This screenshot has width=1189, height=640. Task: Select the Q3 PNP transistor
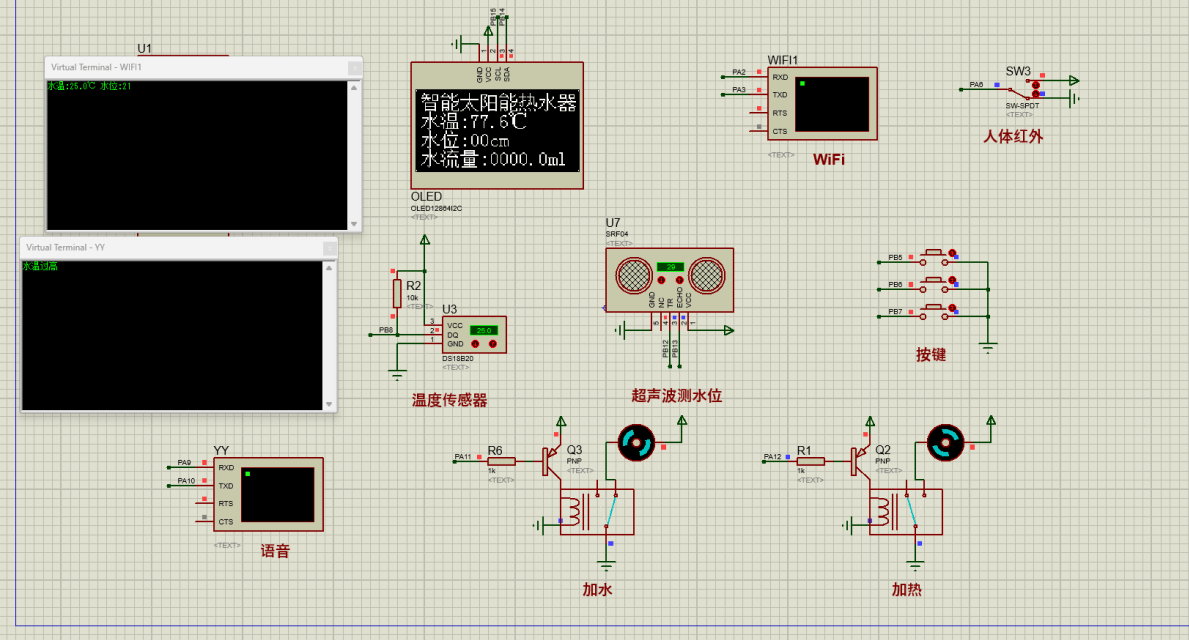[x=551, y=460]
